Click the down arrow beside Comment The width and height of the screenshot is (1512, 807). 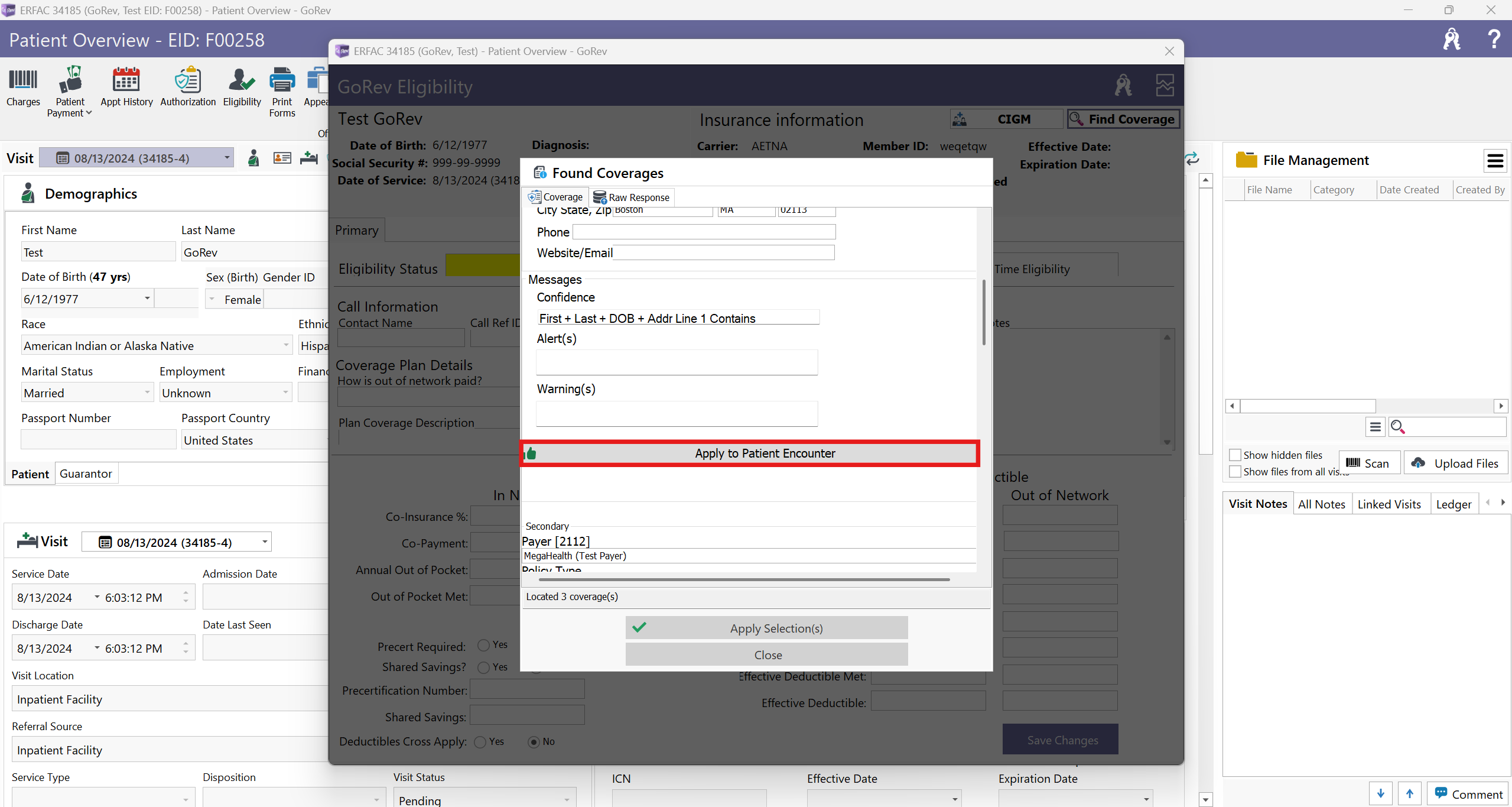tap(1381, 793)
